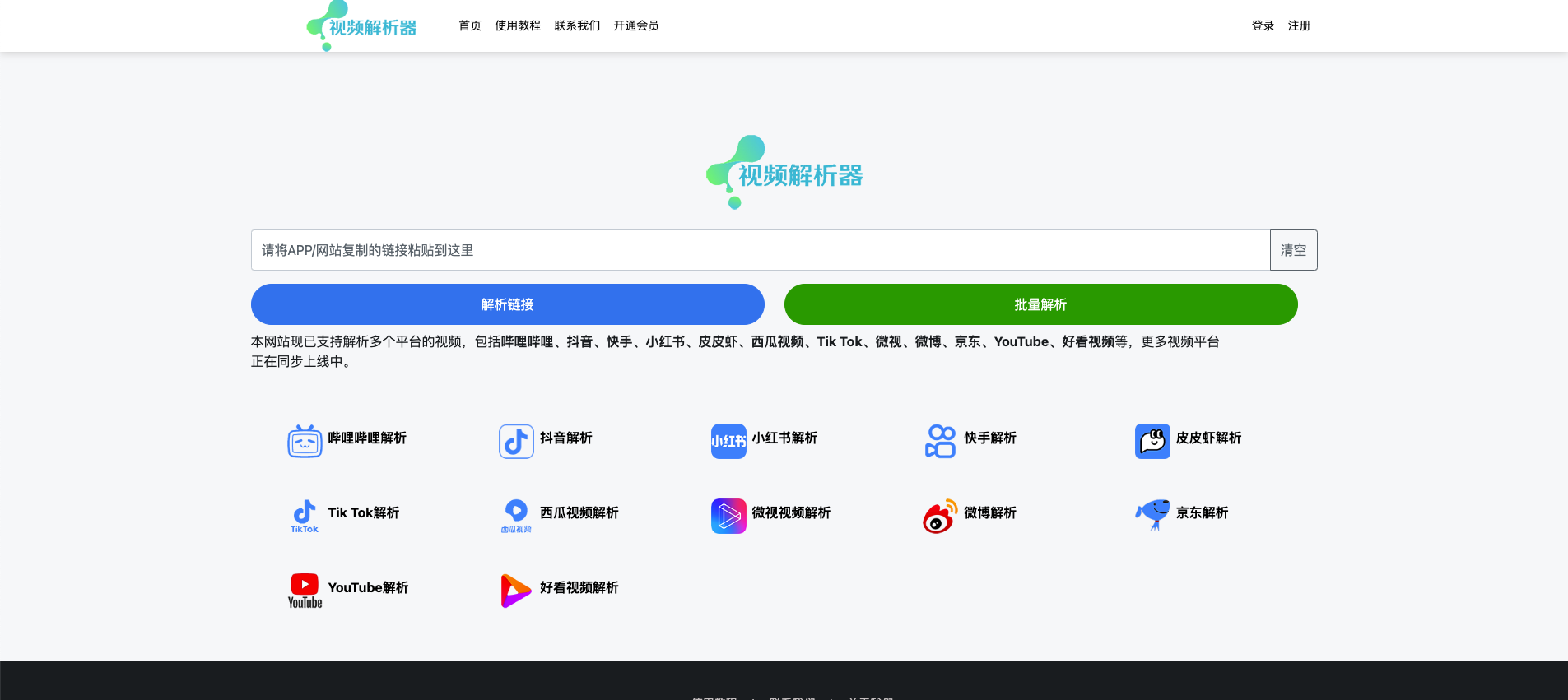Open 联系我们 navigation item

(577, 25)
